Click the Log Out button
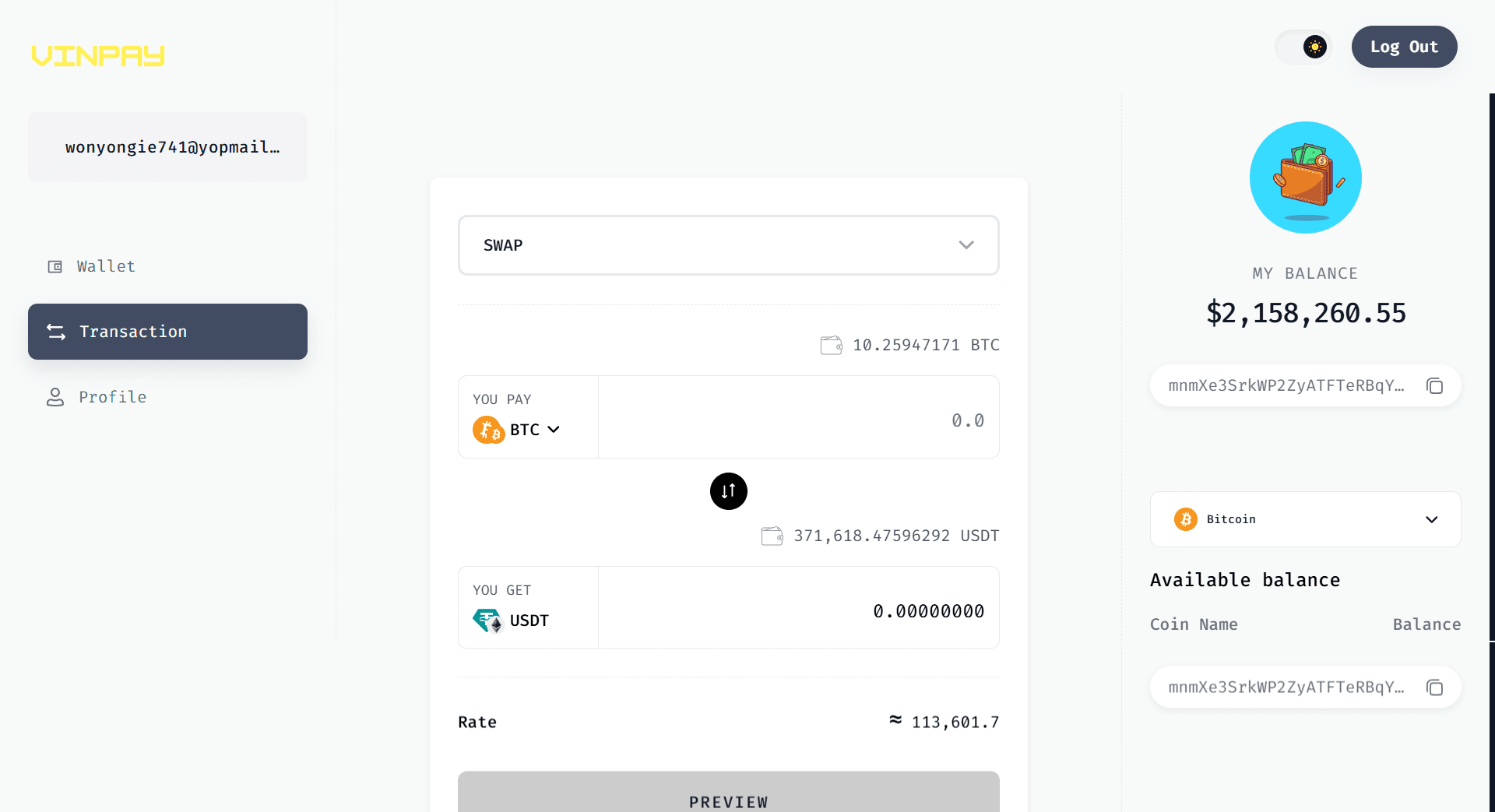The height and width of the screenshot is (812, 1495). [1405, 47]
